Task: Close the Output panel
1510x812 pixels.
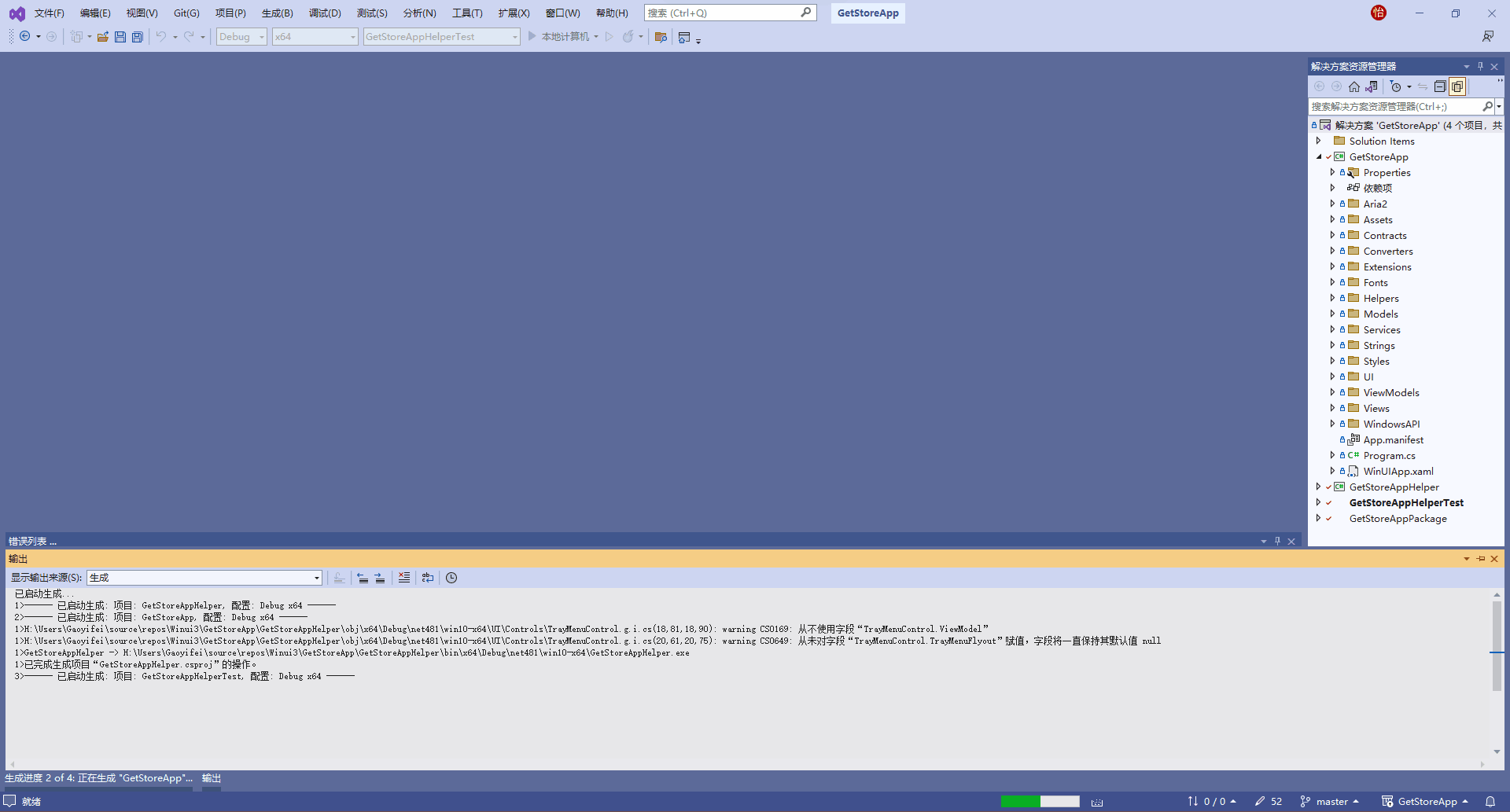Action: pyautogui.click(x=1494, y=559)
